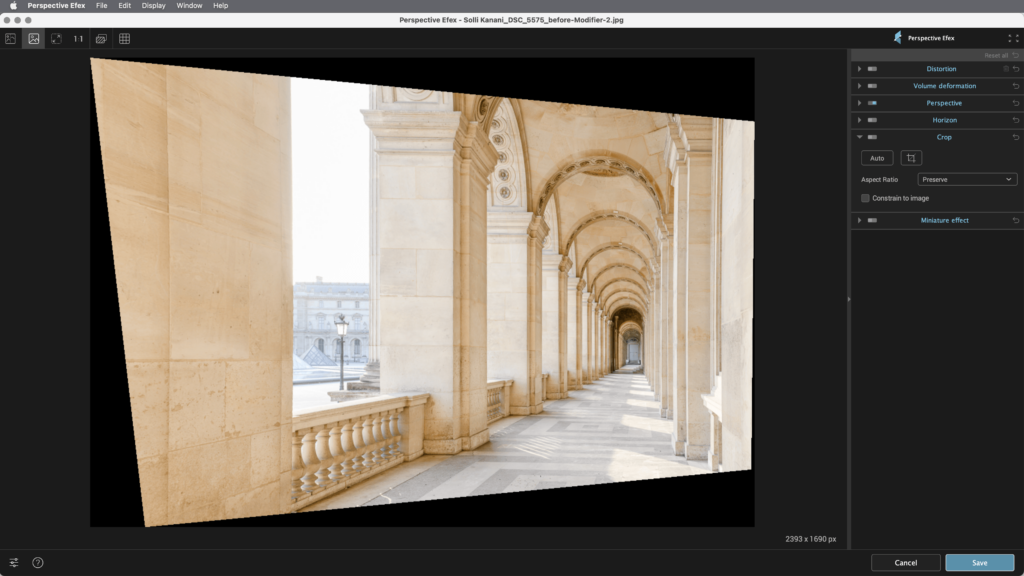This screenshot has height=576, width=1024.
Task: Enable the Constrain to image checkbox
Action: pos(865,198)
